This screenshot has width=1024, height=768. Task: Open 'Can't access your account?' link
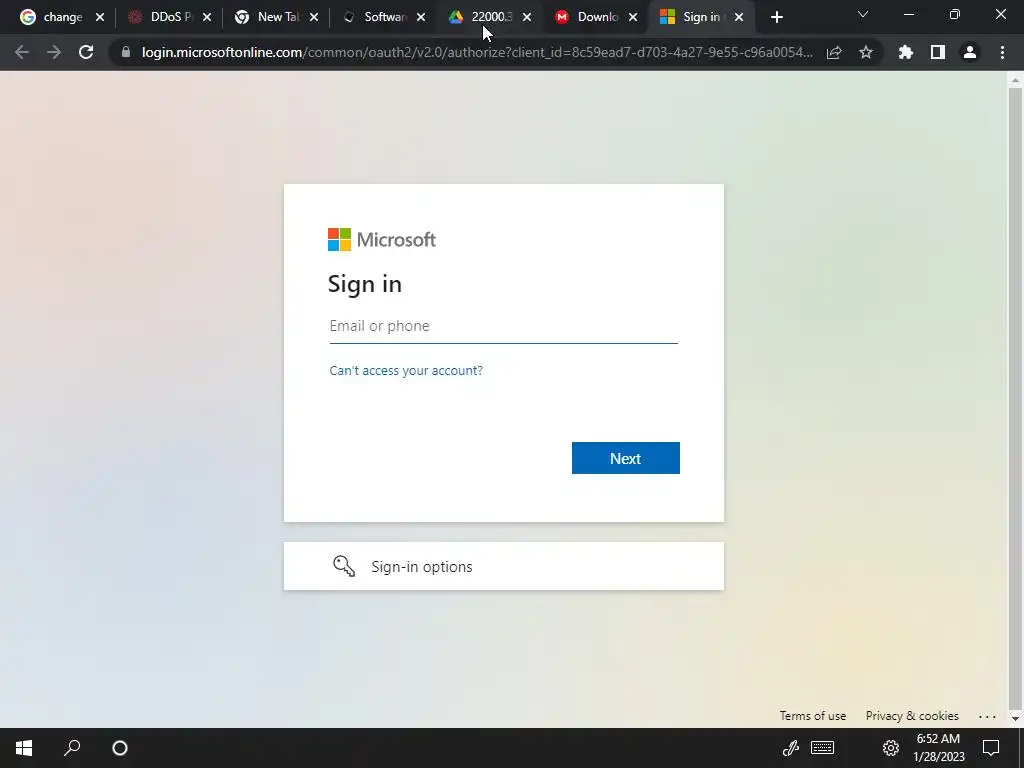[406, 370]
